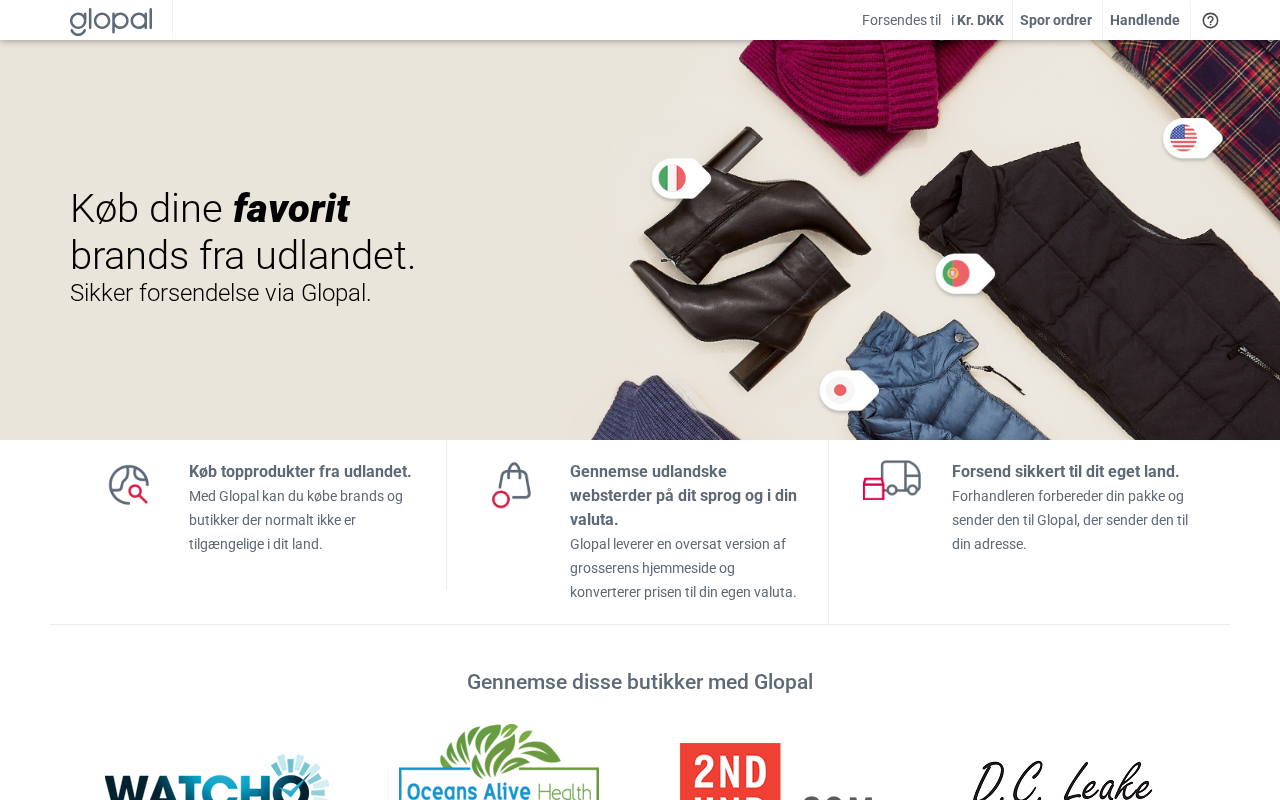The height and width of the screenshot is (800, 1280).
Task: Open the Forsendes til country selector
Action: 901,20
